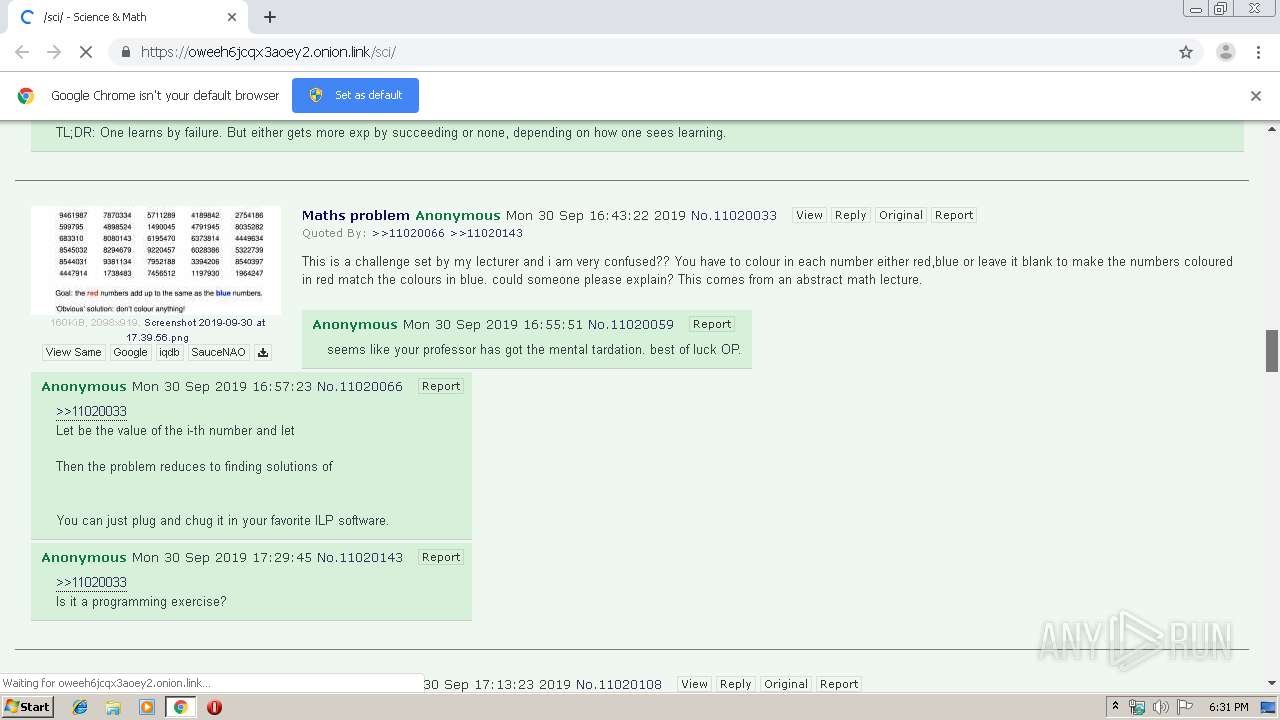Open quoted-by link >>11020143
The image size is (1280, 720).
pos(486,233)
